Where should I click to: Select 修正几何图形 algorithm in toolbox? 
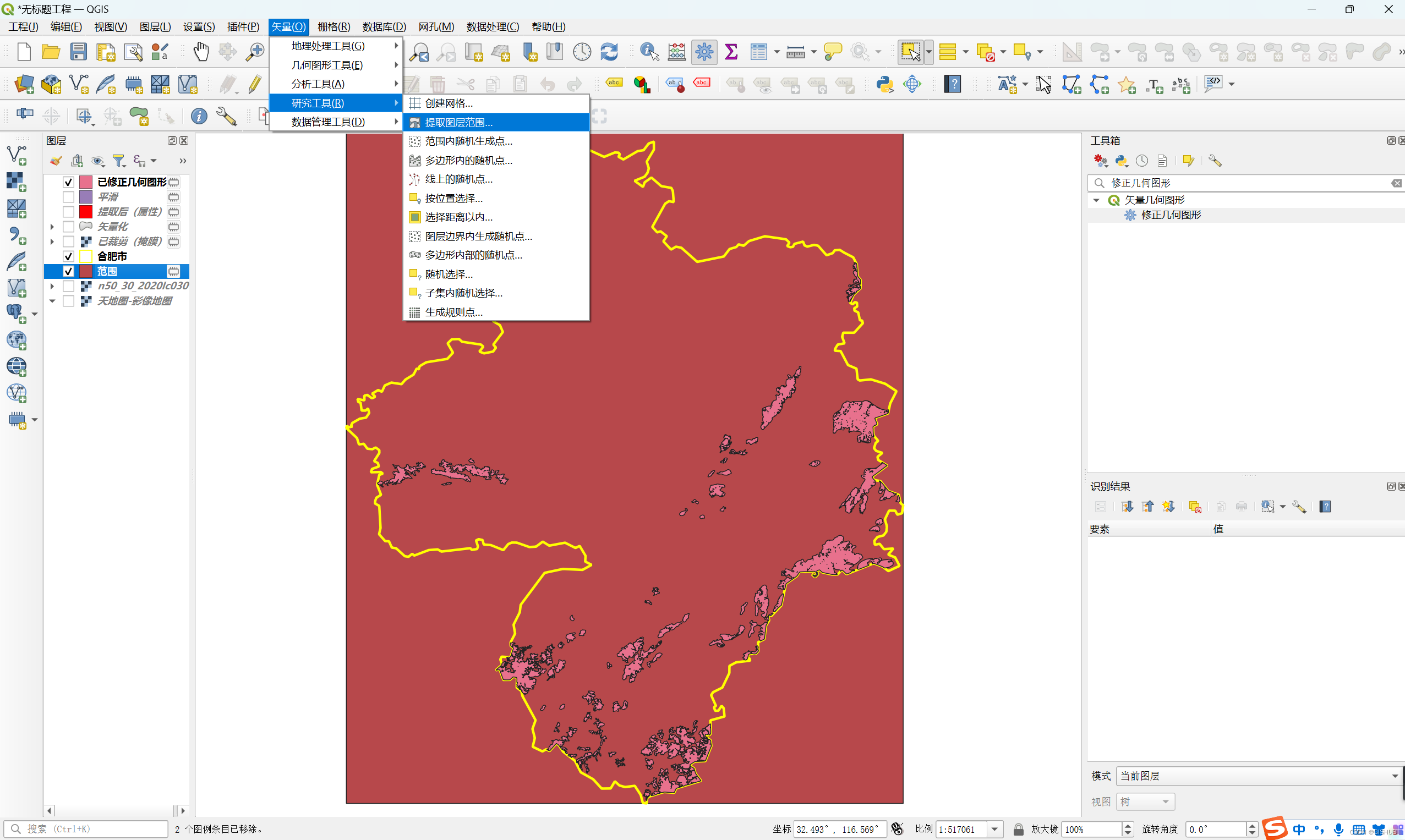1171,215
